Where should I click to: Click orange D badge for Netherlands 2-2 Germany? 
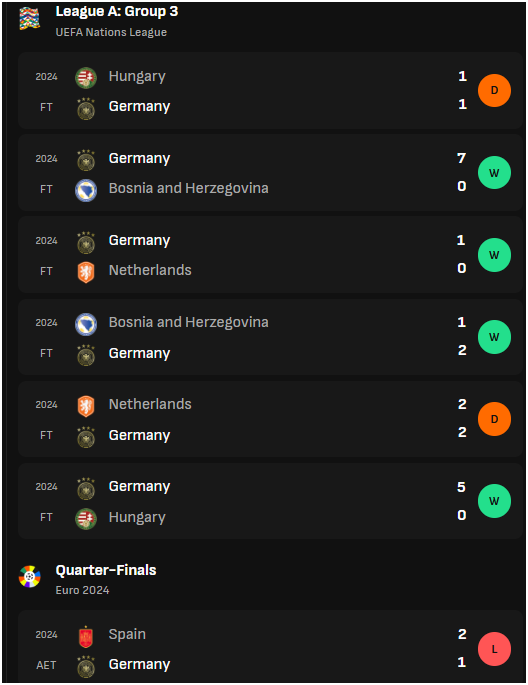494,419
